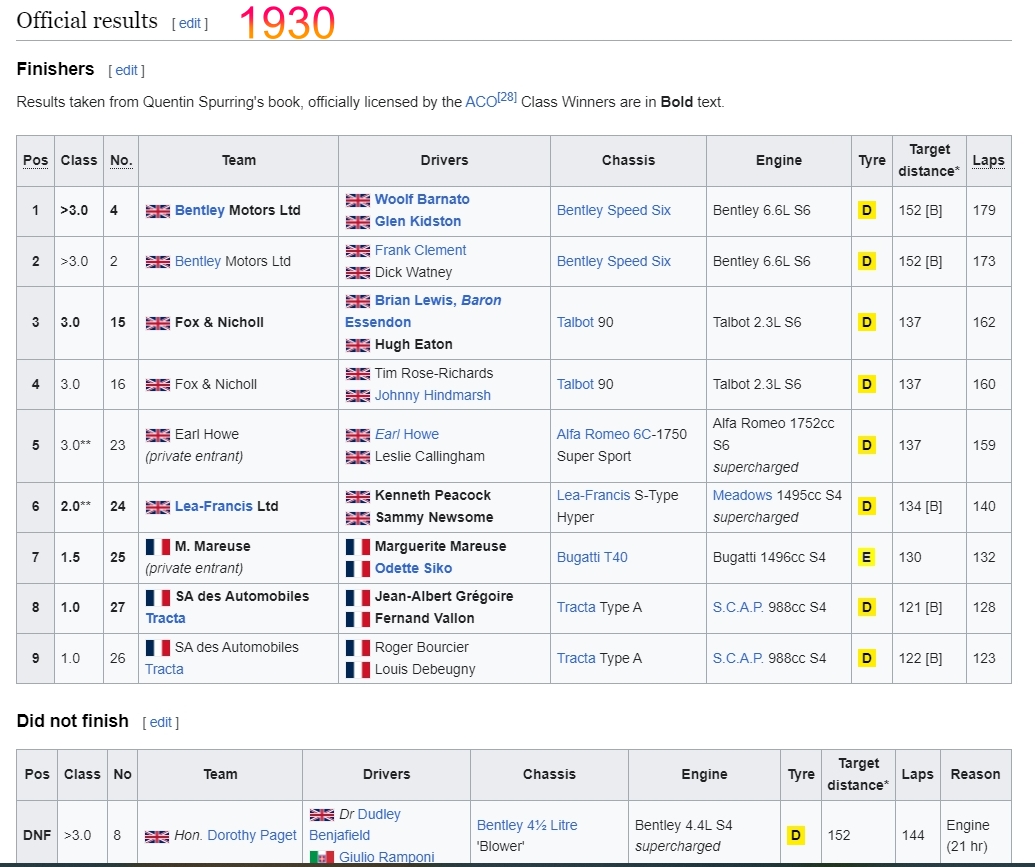Click the UK flag beside Hon. Dorothy Paget
The image size is (1035, 867).
pos(157,837)
